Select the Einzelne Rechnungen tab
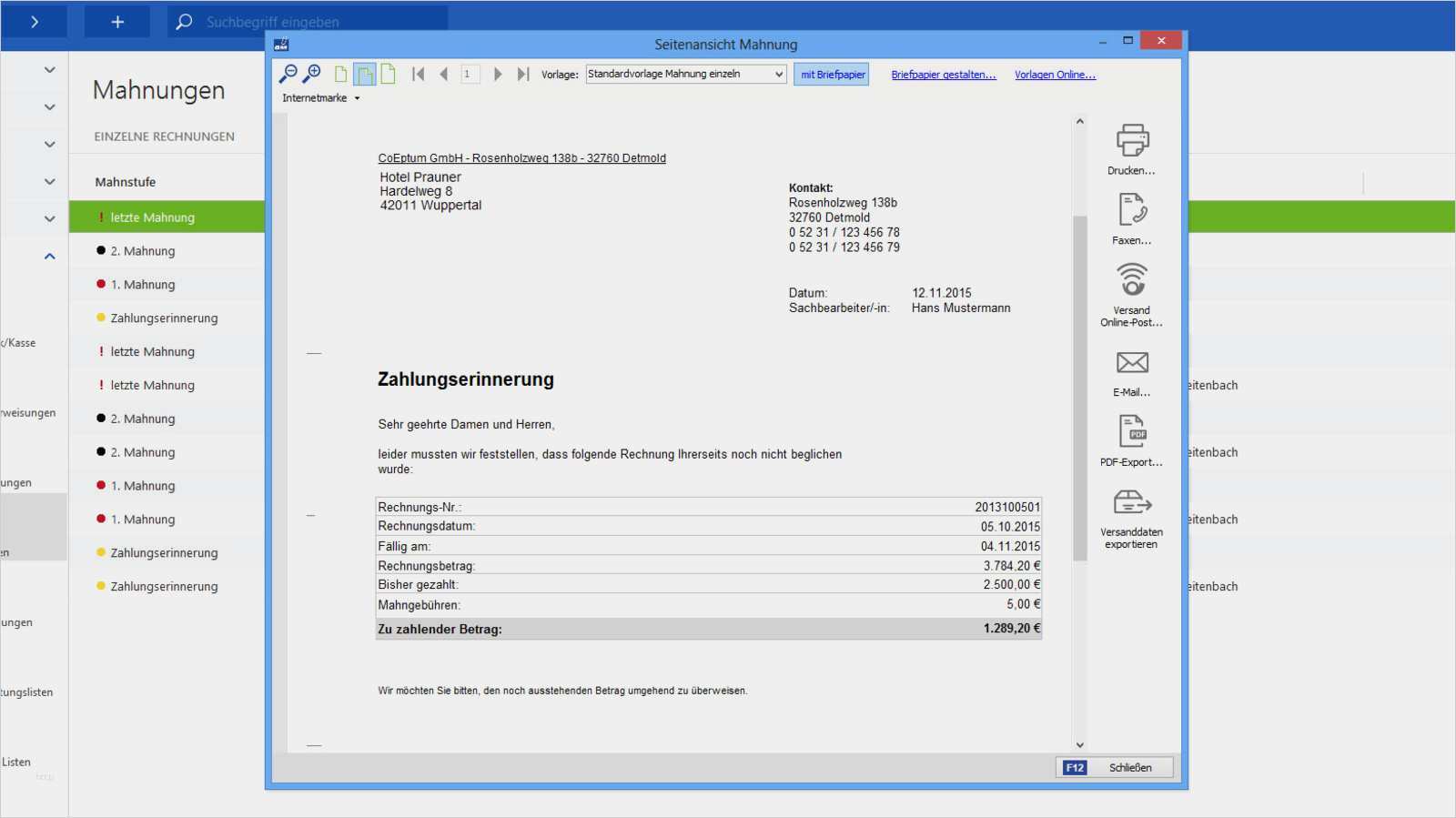The height and width of the screenshot is (818, 1456). tap(165, 136)
